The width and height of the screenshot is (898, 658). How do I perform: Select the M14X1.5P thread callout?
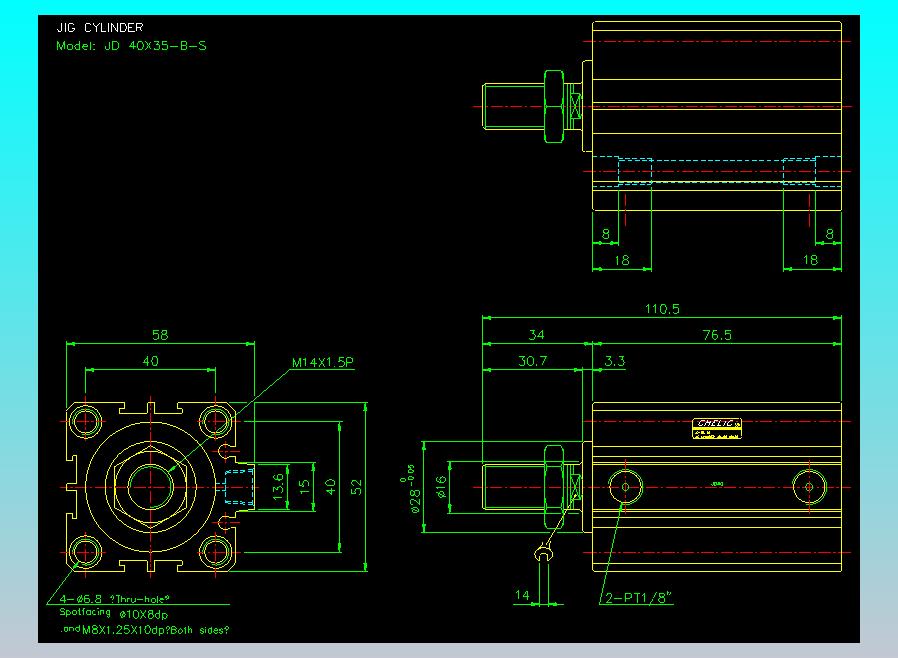point(322,363)
